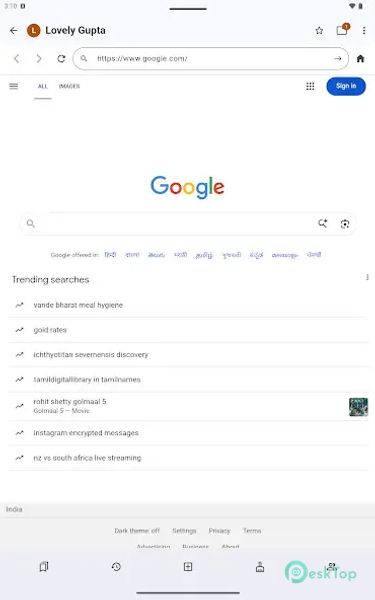Open history icon in bottom bar
The height and width of the screenshot is (600, 375).
click(116, 566)
